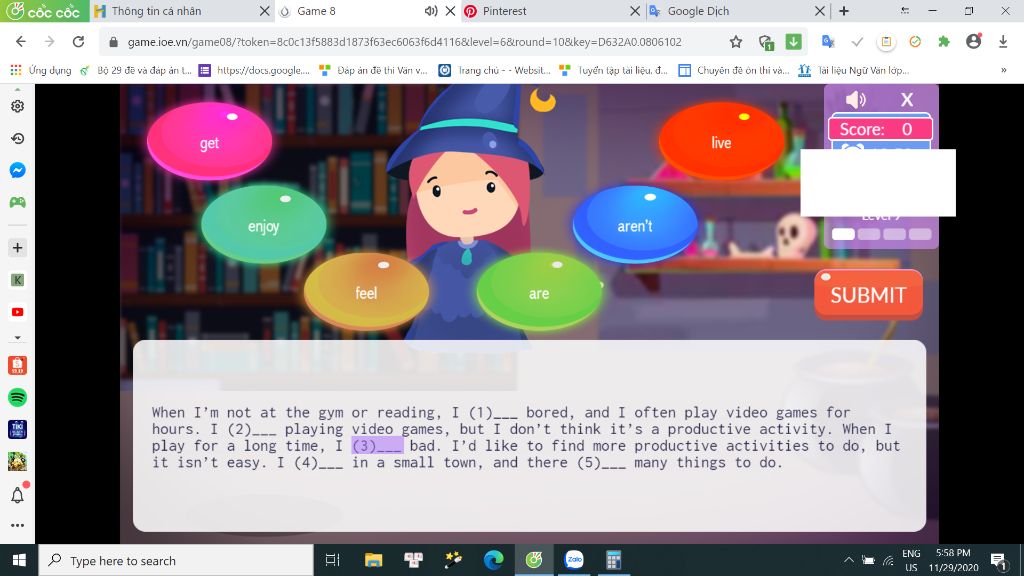This screenshot has width=1024, height=576.
Task: Click the taskbar search box
Action: pos(176,560)
